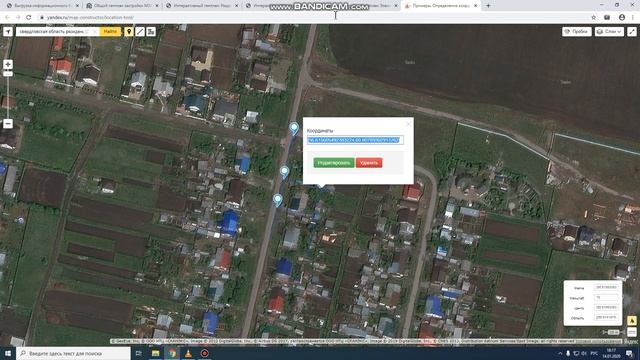The height and width of the screenshot is (360, 640).
Task: Reload the current page
Action: tap(29, 17)
